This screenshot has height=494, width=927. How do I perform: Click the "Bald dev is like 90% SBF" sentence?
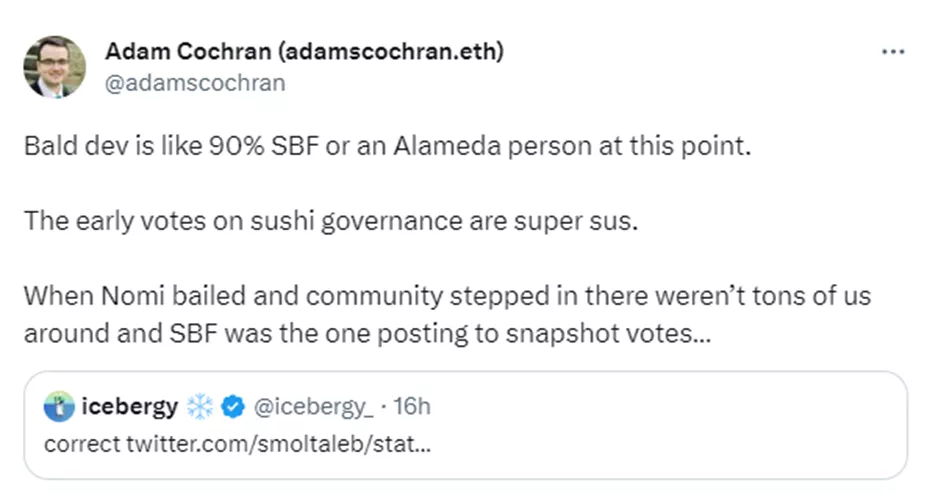point(386,145)
